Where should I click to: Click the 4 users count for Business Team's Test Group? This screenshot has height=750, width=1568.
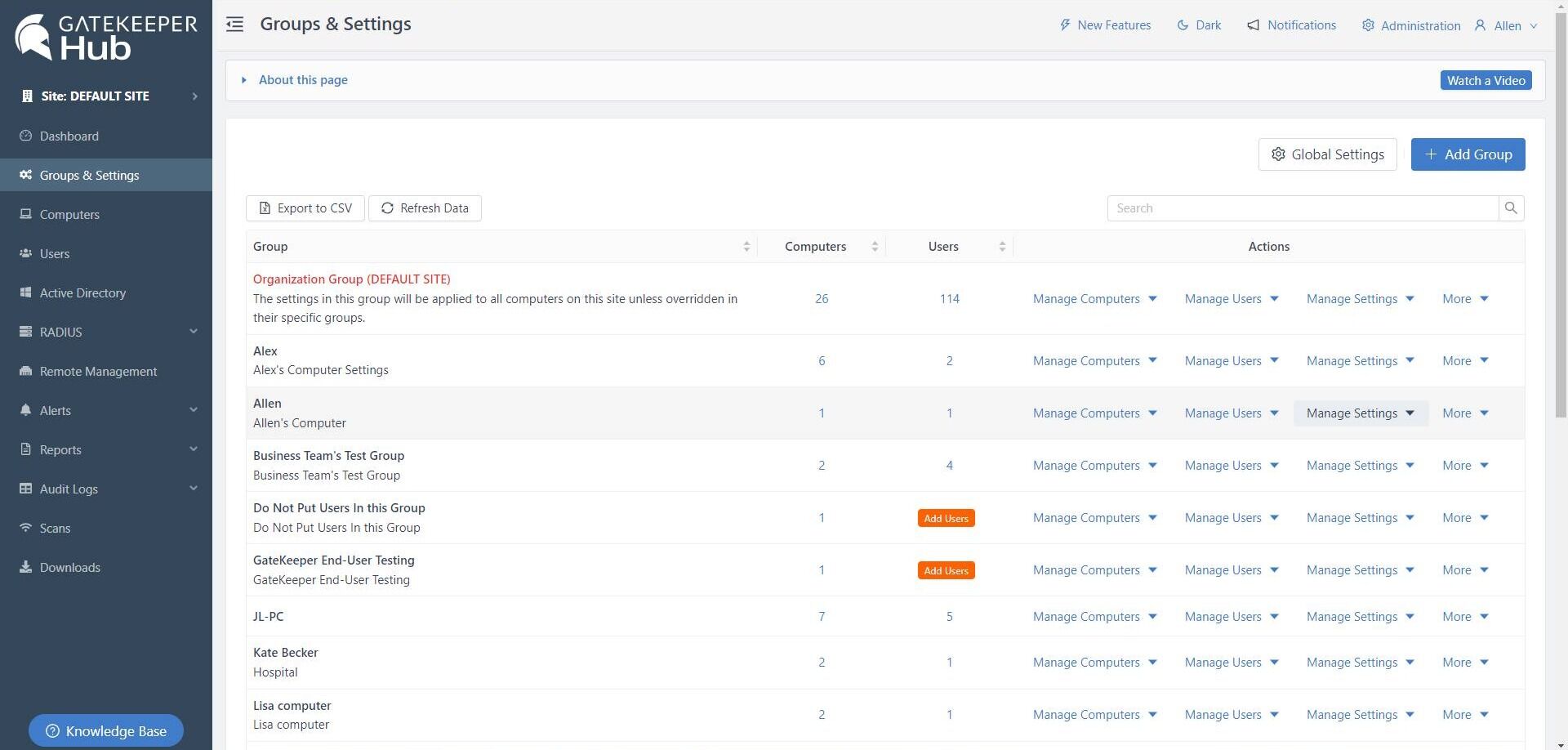949,466
